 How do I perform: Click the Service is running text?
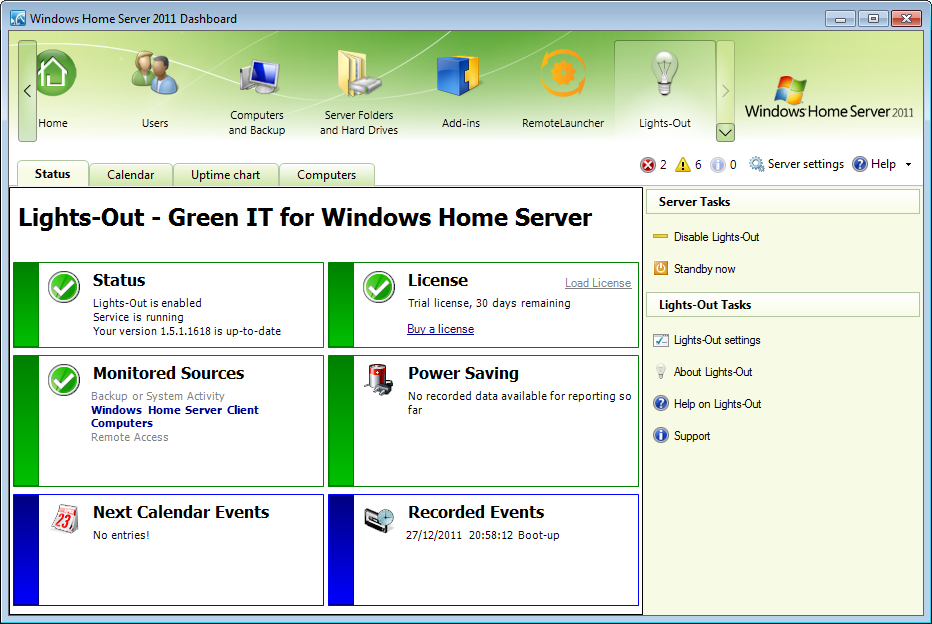138,317
